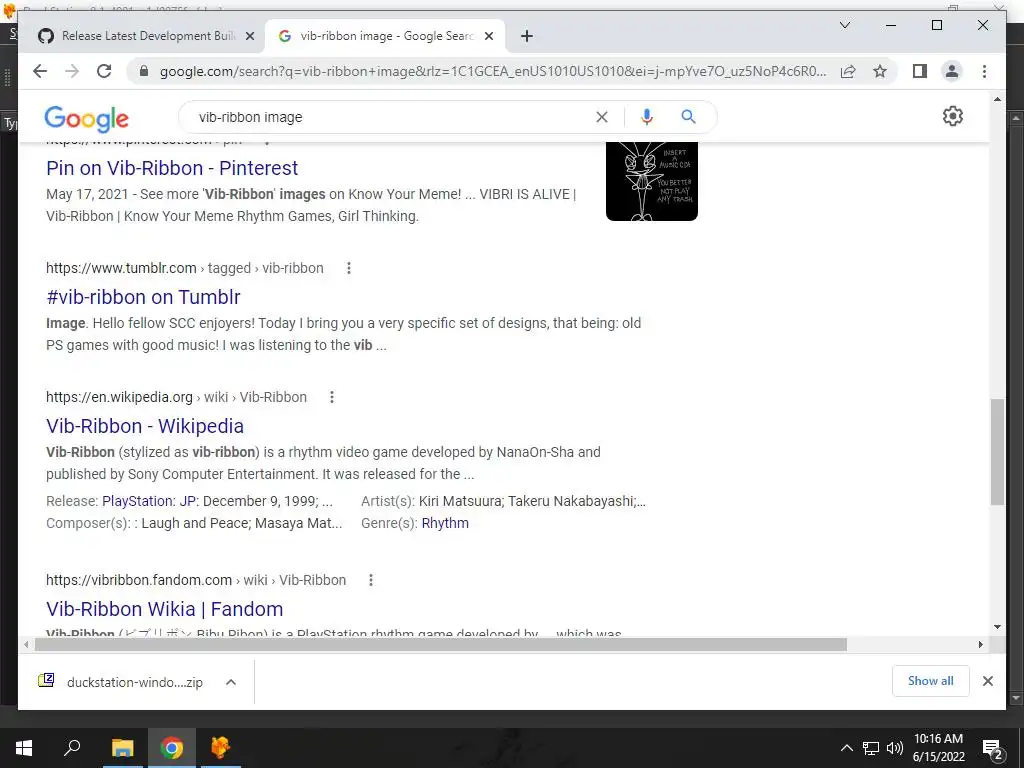Image resolution: width=1024 pixels, height=768 pixels.
Task: Open Windows taskbar search
Action: 72,748
